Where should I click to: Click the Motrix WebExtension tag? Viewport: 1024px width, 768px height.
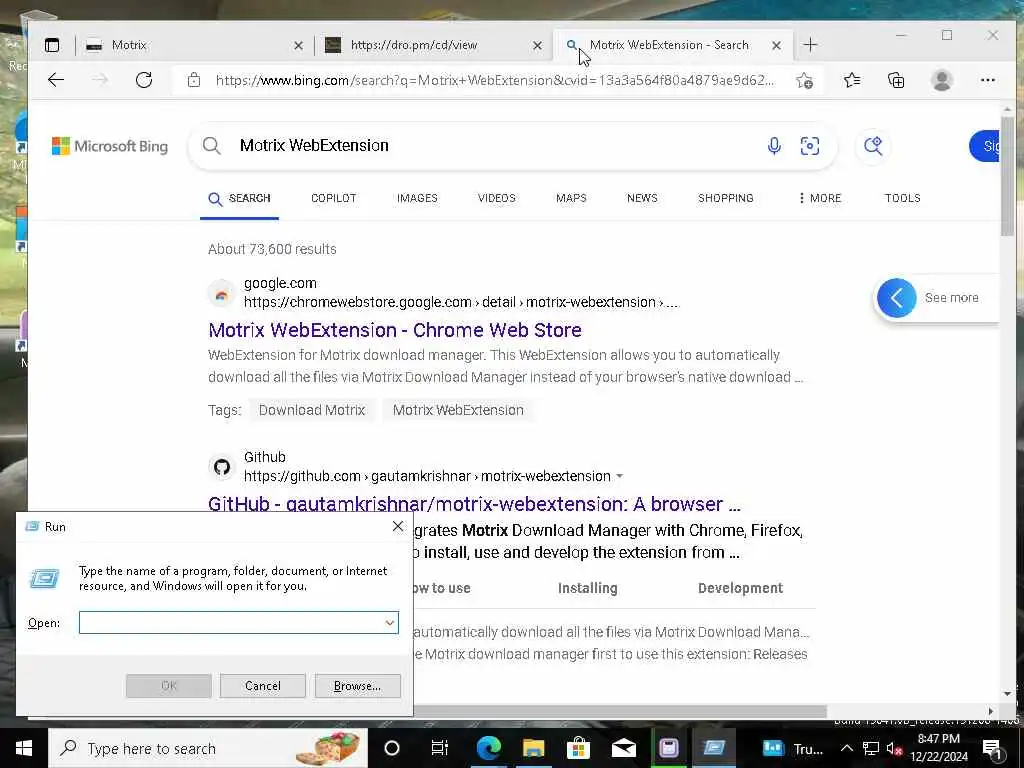pyautogui.click(x=458, y=410)
